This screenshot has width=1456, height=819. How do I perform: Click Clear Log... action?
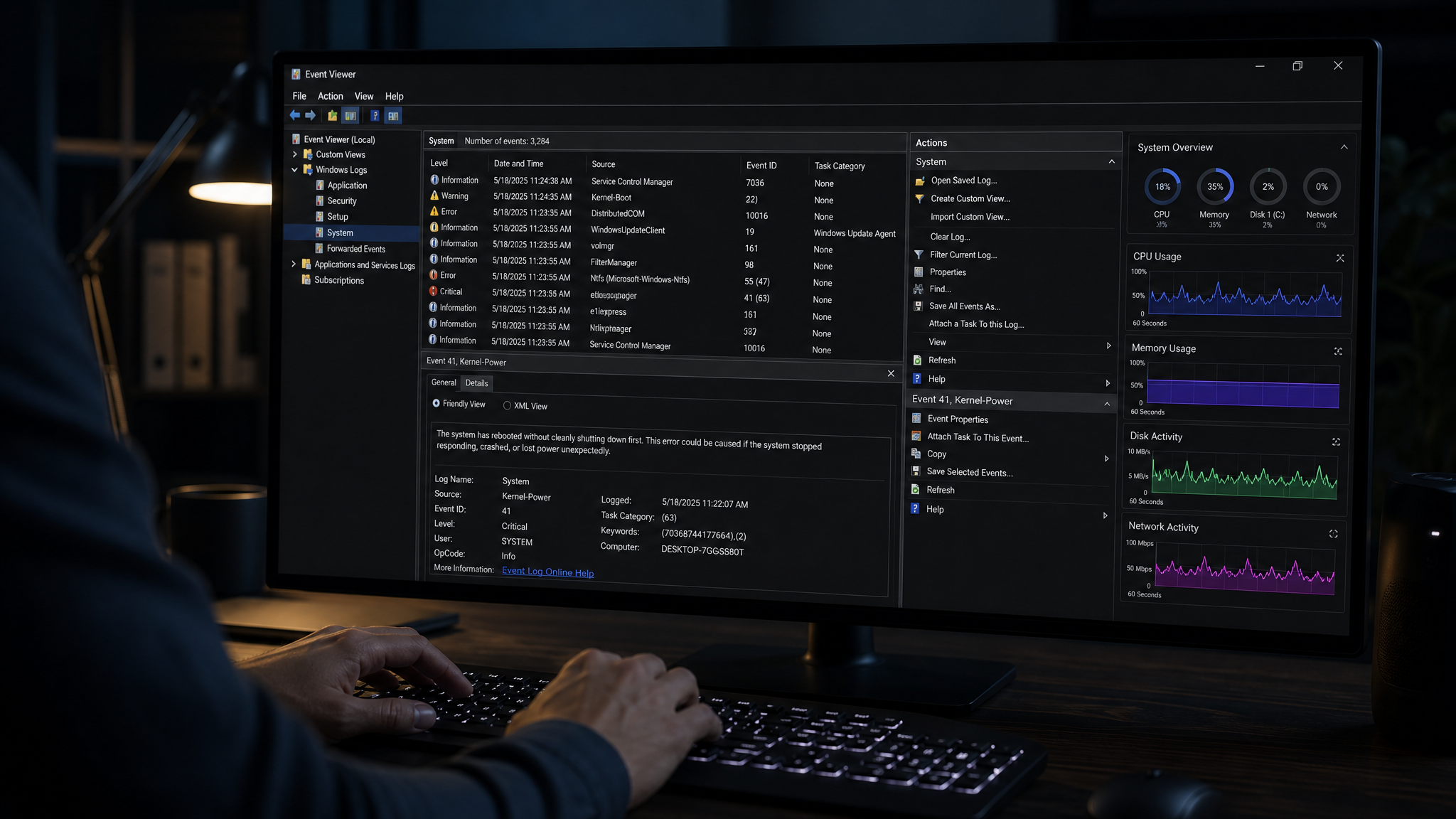pos(950,237)
